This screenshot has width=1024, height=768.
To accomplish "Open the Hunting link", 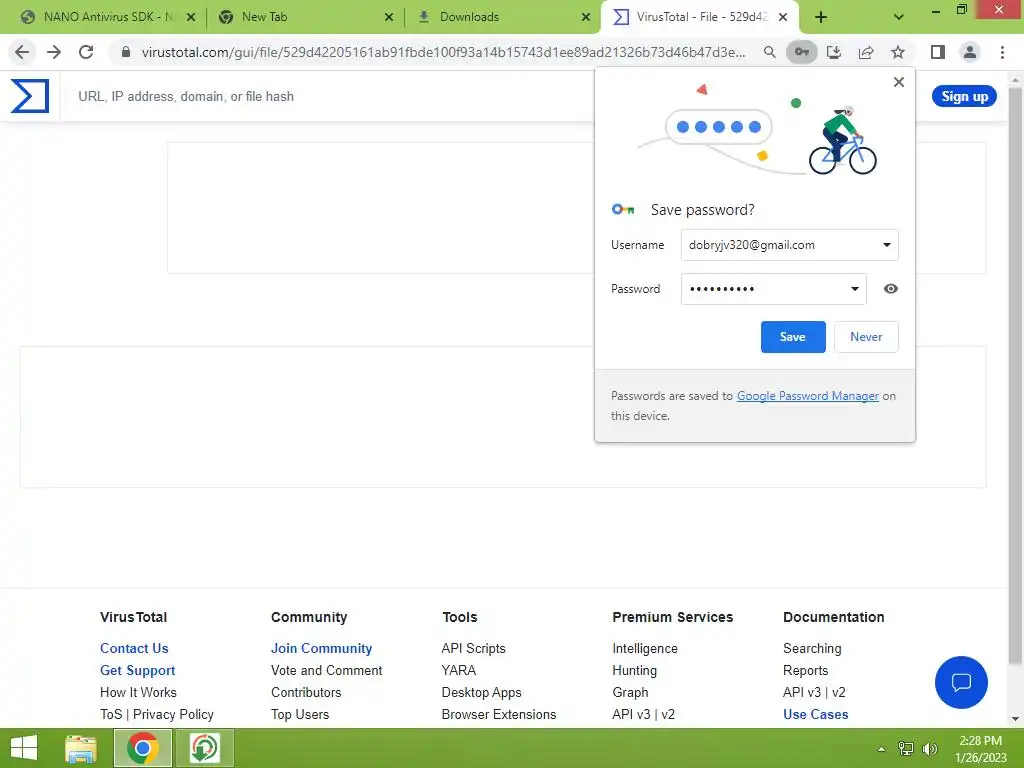I will (x=634, y=671).
